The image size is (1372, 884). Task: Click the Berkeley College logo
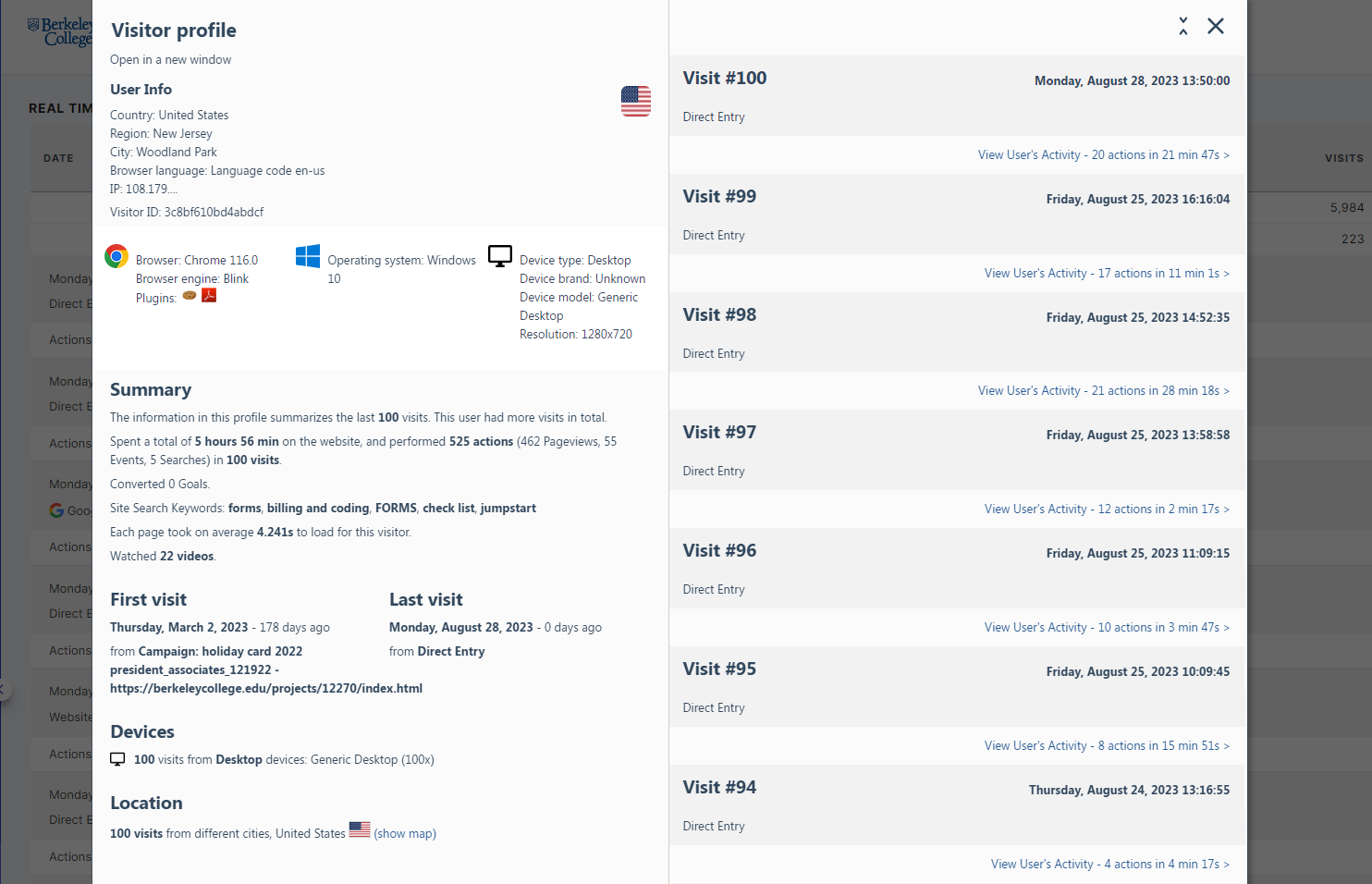pyautogui.click(x=61, y=31)
